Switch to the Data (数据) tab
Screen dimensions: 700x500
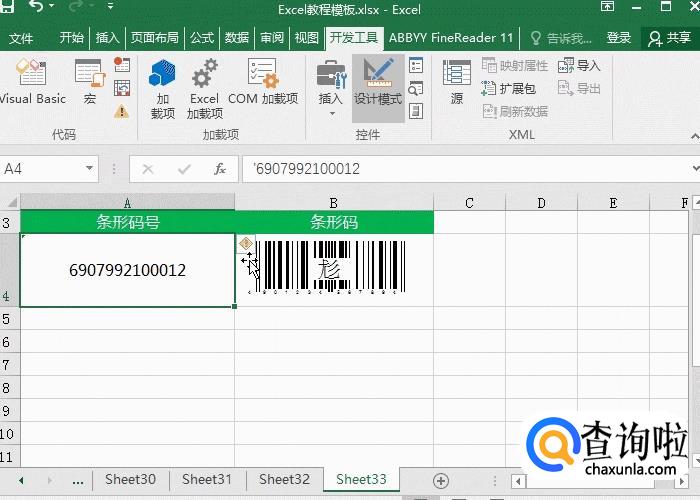[237, 38]
